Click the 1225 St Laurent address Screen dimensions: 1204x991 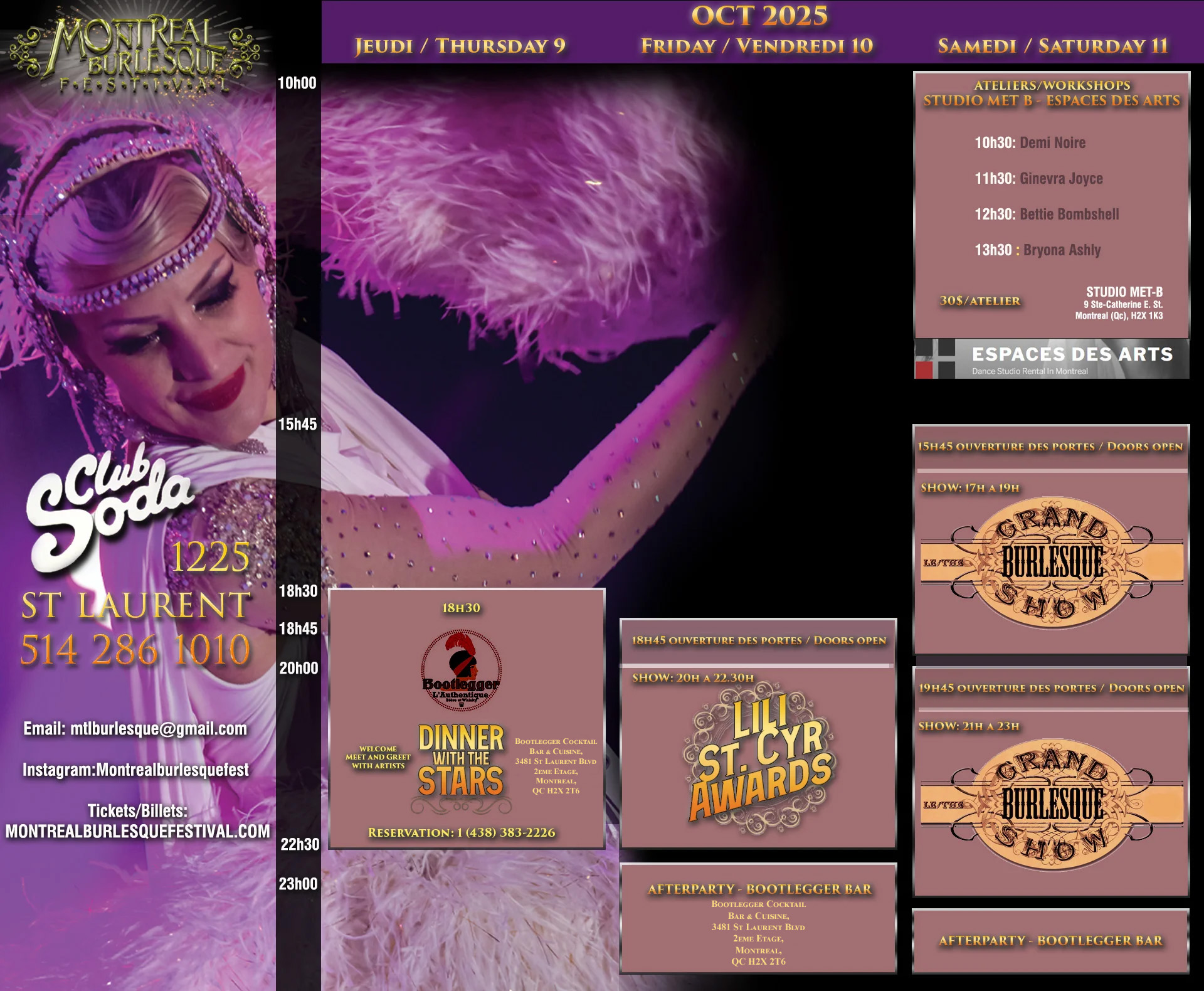(x=136, y=581)
